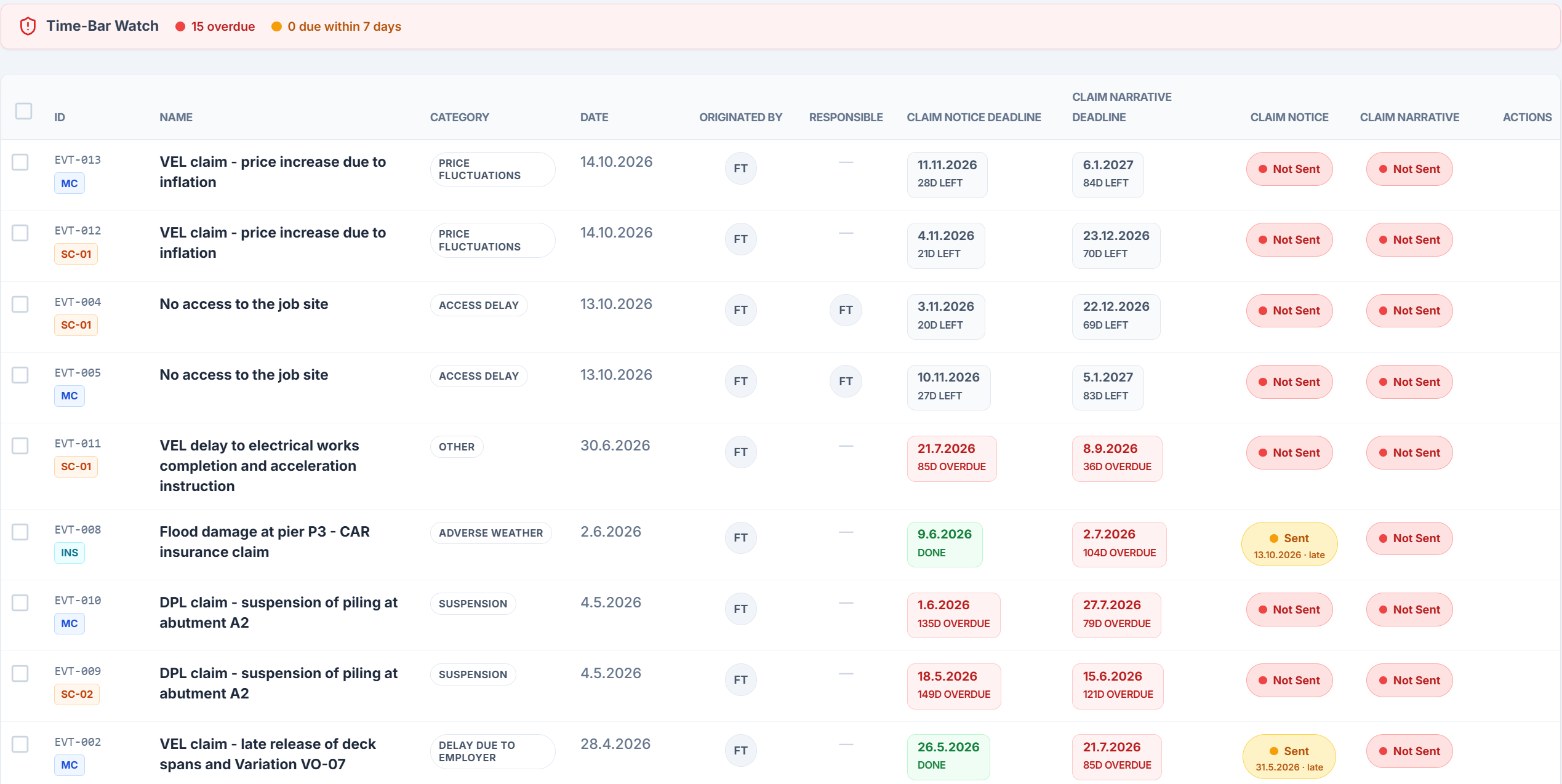The width and height of the screenshot is (1562, 784).
Task: Click the Originated By FT avatar for EVT-013
Action: pyautogui.click(x=741, y=168)
